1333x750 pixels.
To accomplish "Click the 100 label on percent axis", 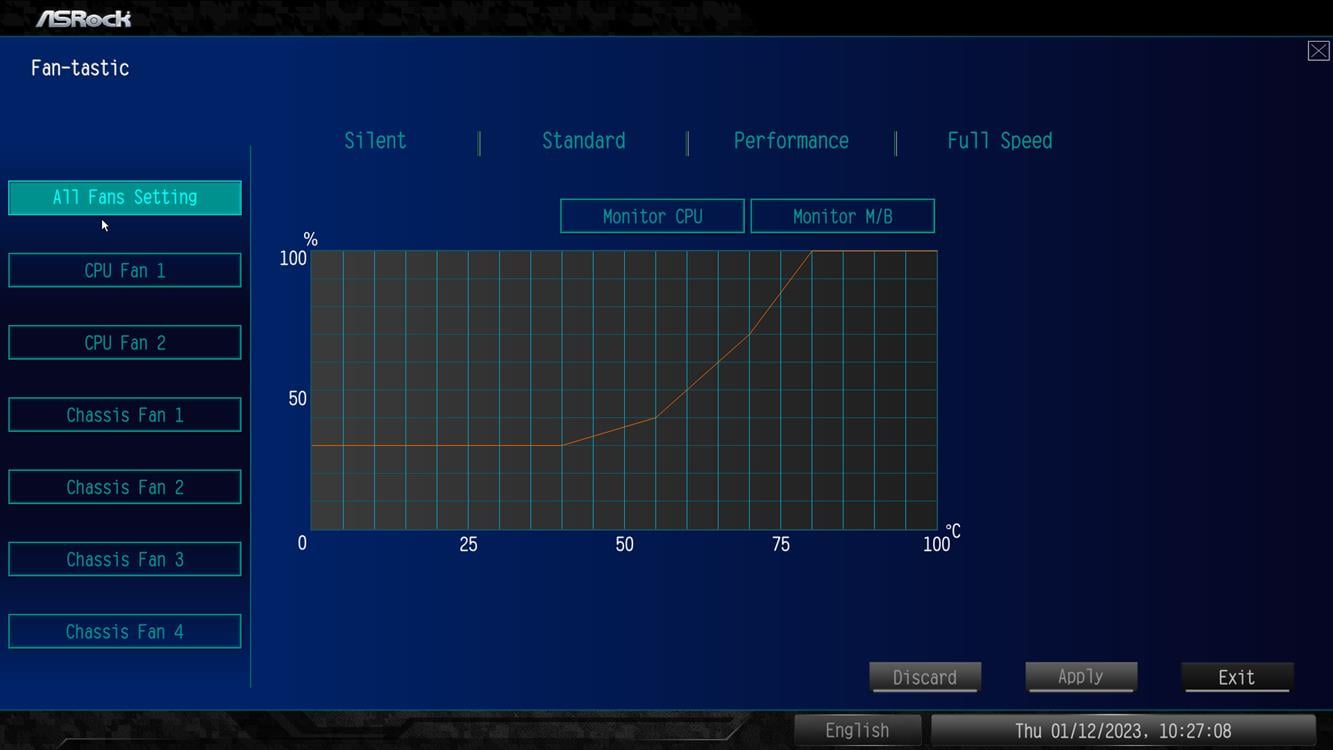I will (x=293, y=258).
